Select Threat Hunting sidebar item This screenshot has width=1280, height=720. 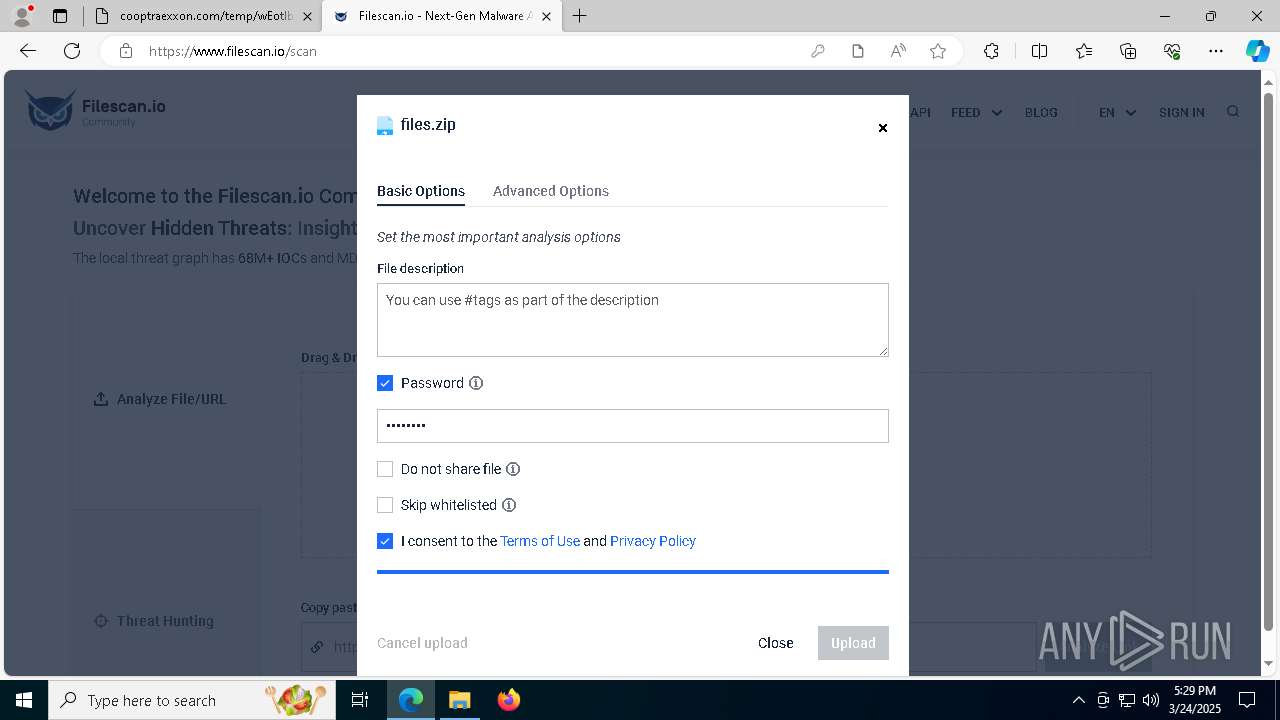(x=154, y=621)
